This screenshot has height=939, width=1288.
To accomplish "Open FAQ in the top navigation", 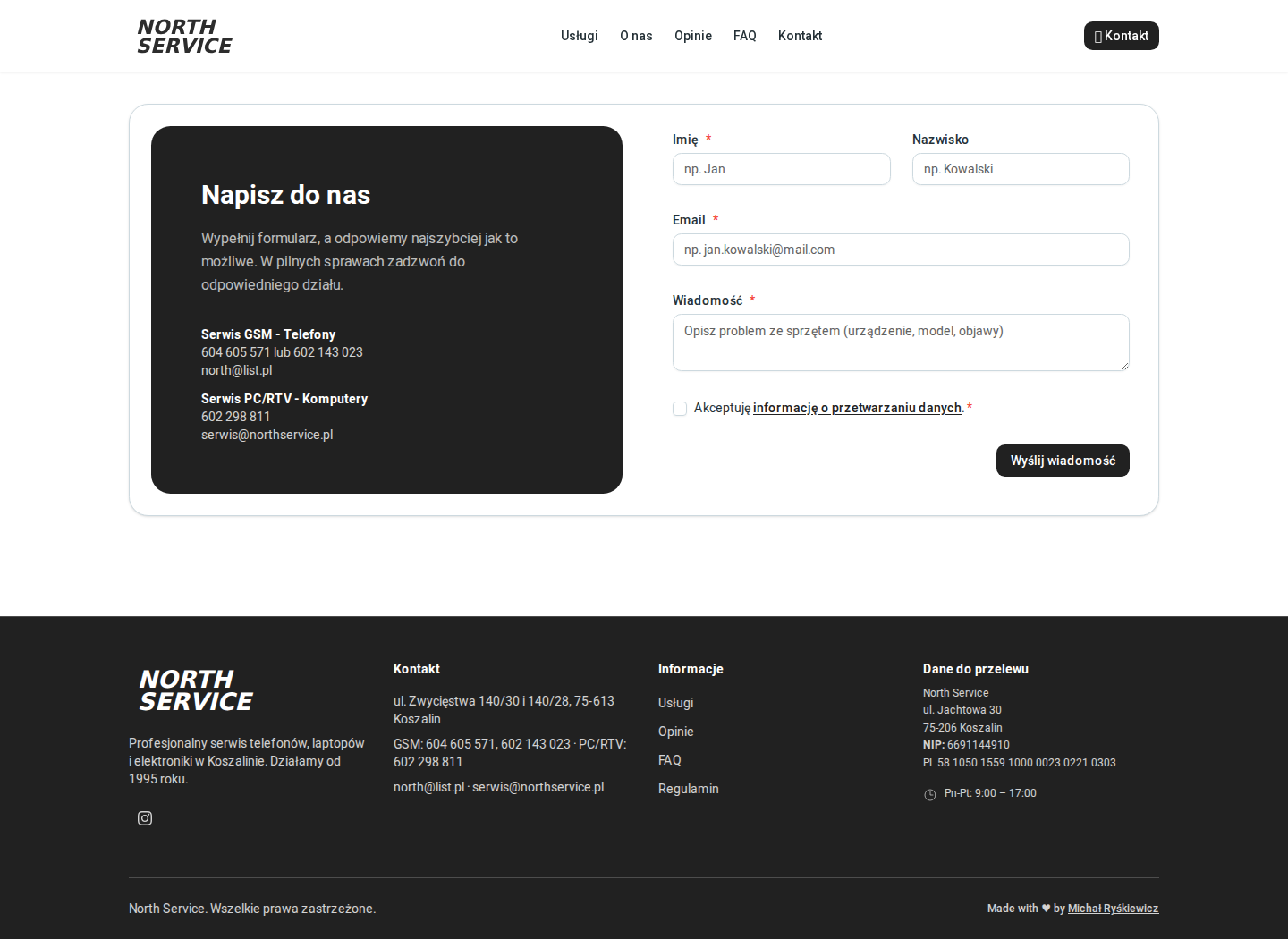I will pyautogui.click(x=745, y=36).
